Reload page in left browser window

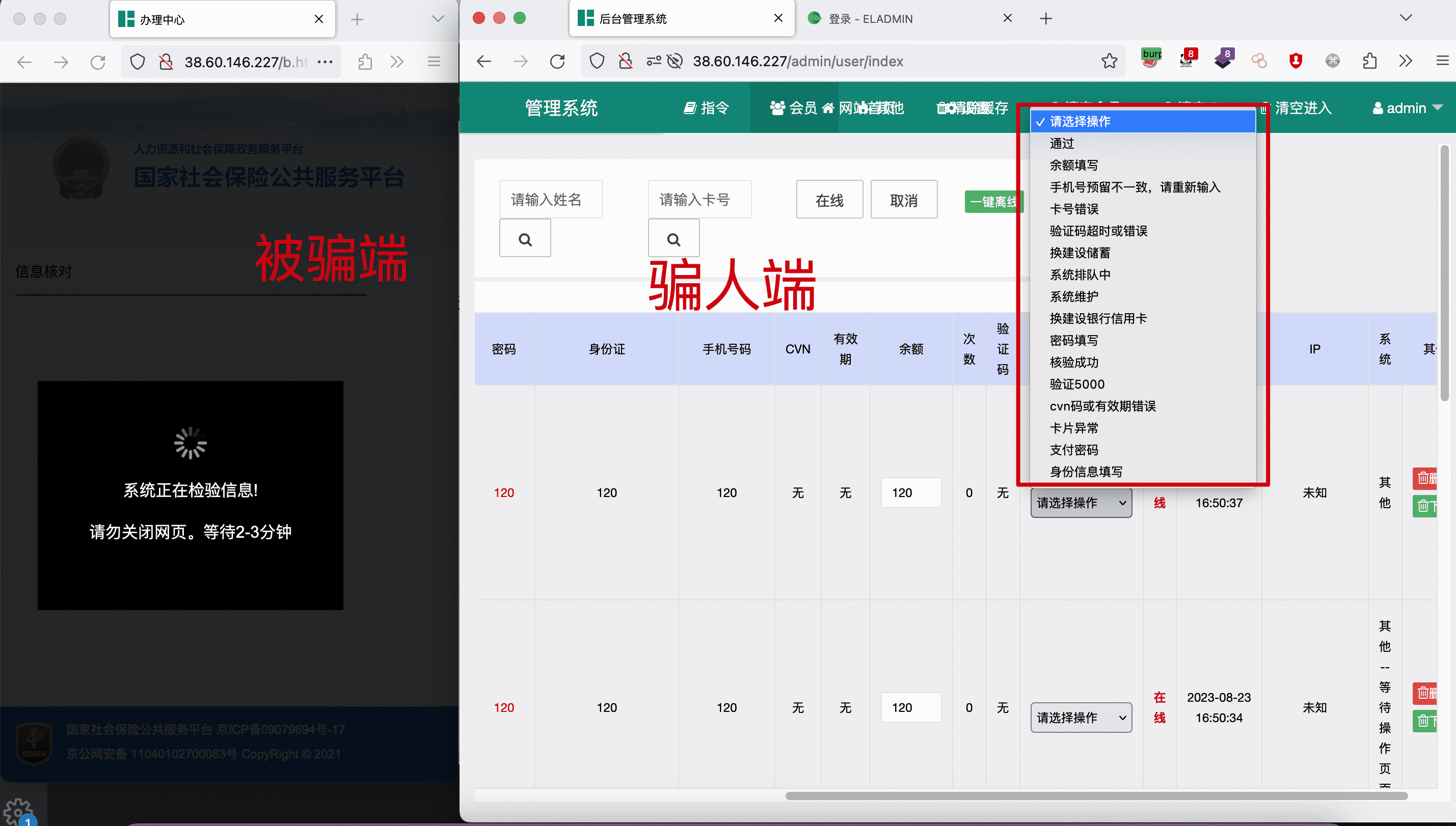98,62
